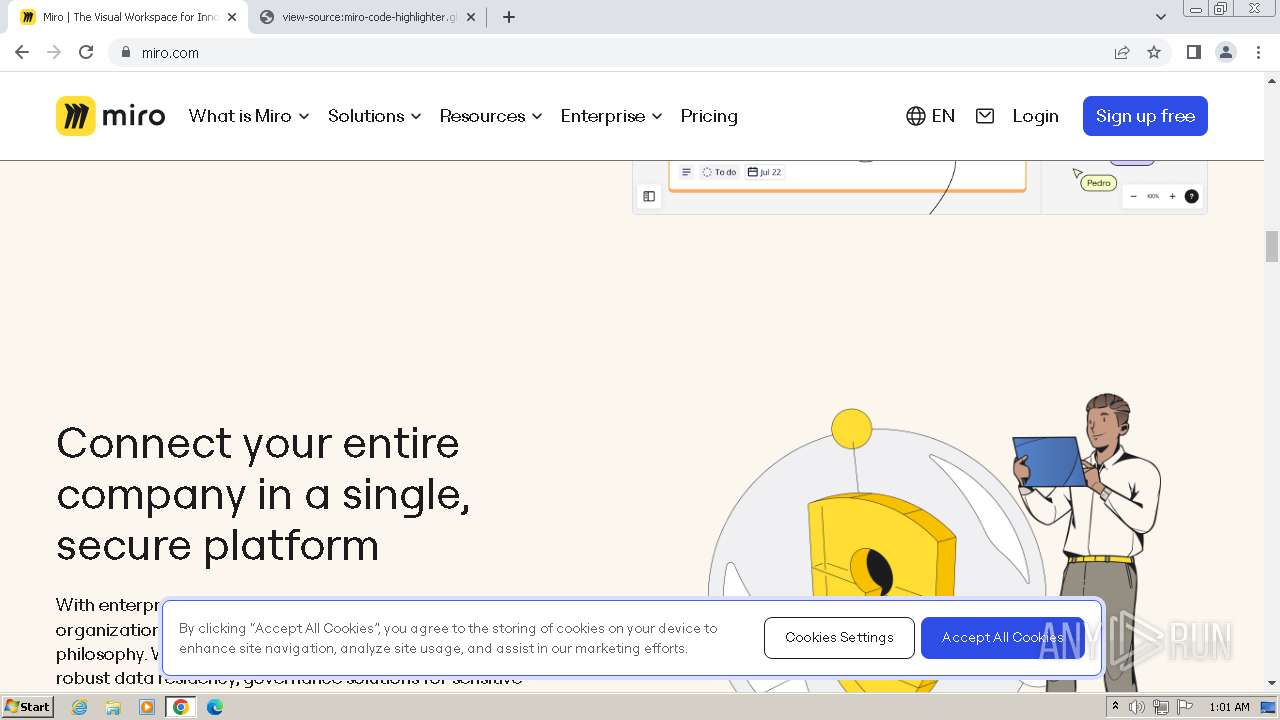1280x720 pixels.
Task: Expand the Resources menu
Action: [491, 116]
